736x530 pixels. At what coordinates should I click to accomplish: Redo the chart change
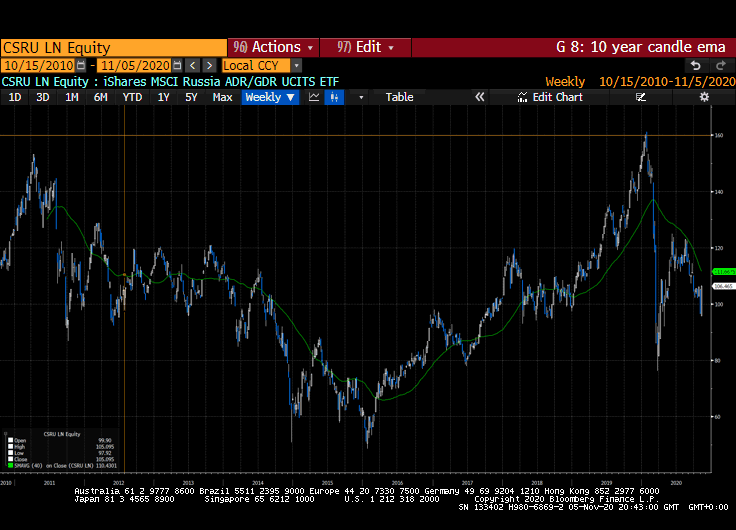click(721, 65)
